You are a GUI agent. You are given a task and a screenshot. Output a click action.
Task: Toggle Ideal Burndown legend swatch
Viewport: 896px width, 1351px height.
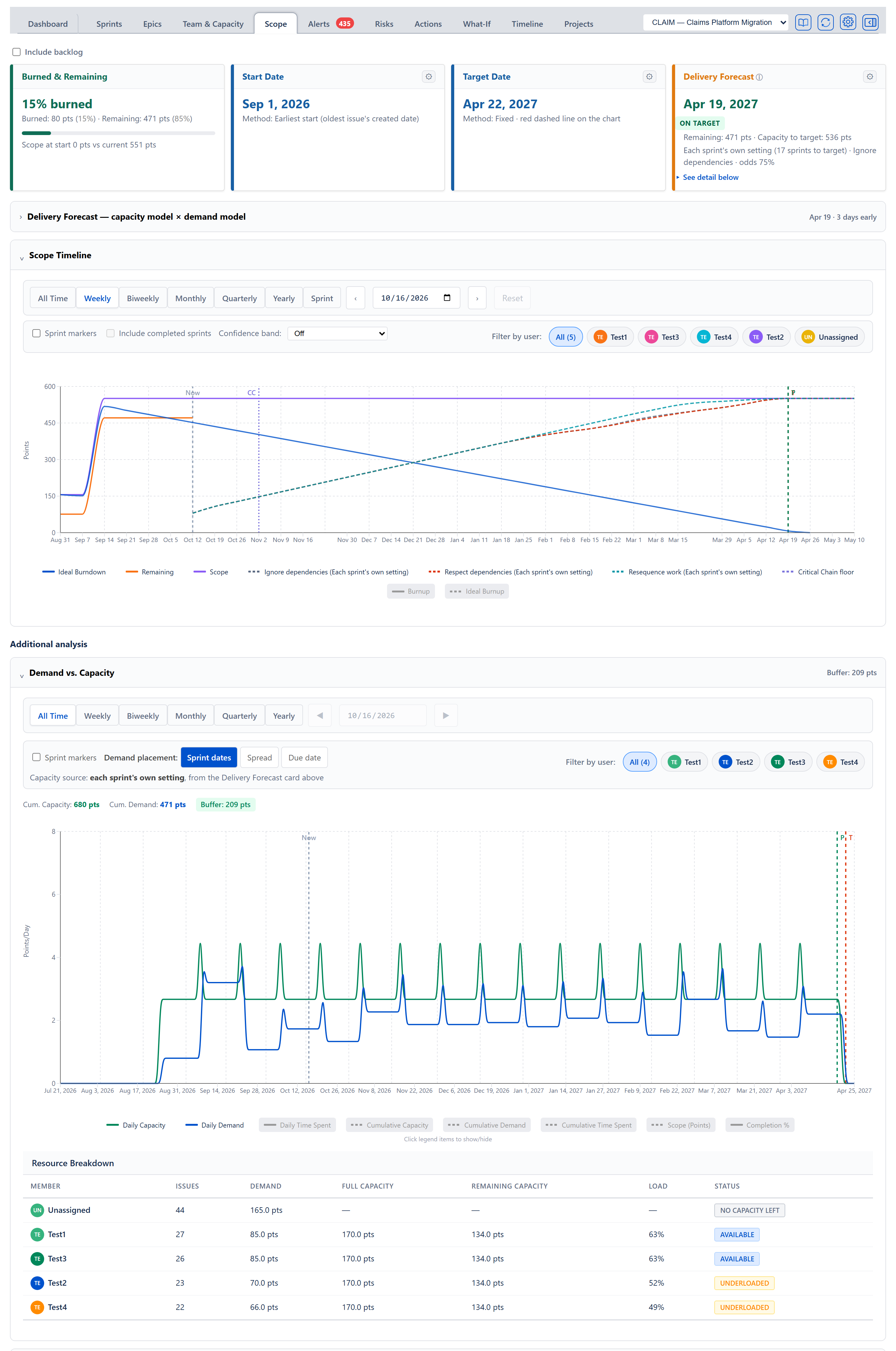49,572
